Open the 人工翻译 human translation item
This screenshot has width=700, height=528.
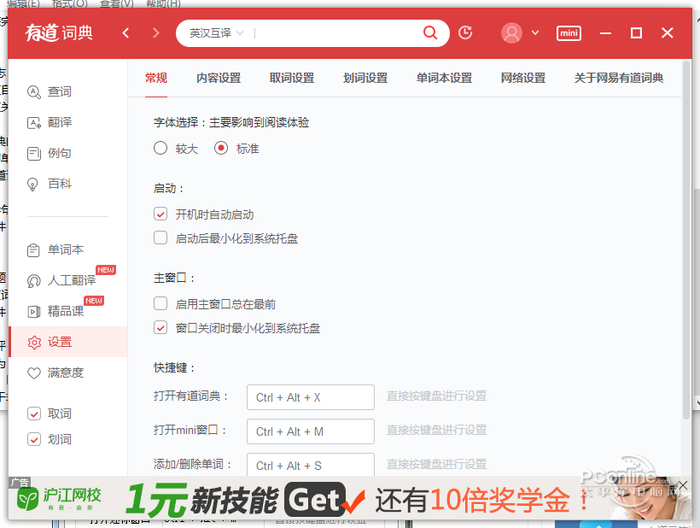(x=61, y=280)
